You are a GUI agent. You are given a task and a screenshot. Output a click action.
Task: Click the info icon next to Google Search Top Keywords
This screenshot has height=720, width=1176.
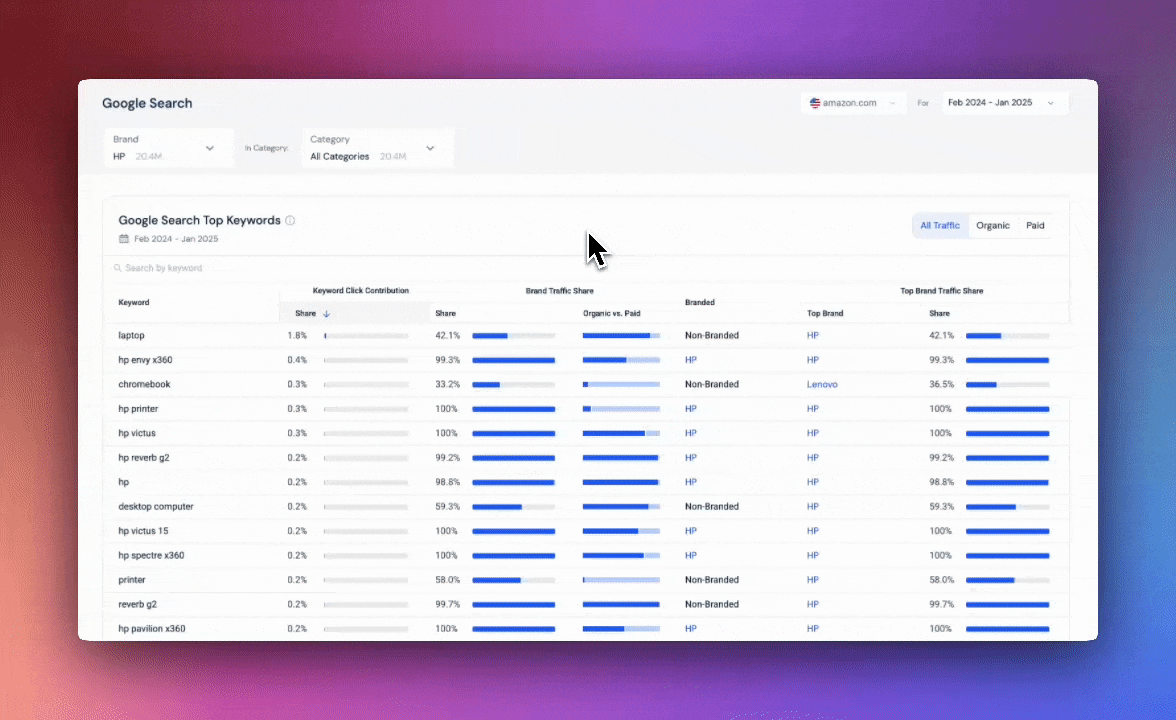tap(290, 220)
